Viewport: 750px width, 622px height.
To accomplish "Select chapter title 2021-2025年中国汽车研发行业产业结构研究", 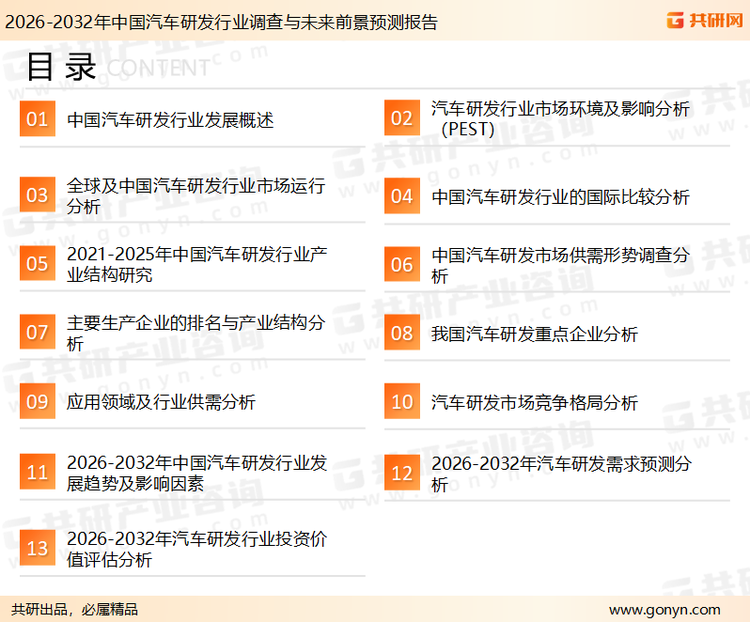I will point(197,264).
